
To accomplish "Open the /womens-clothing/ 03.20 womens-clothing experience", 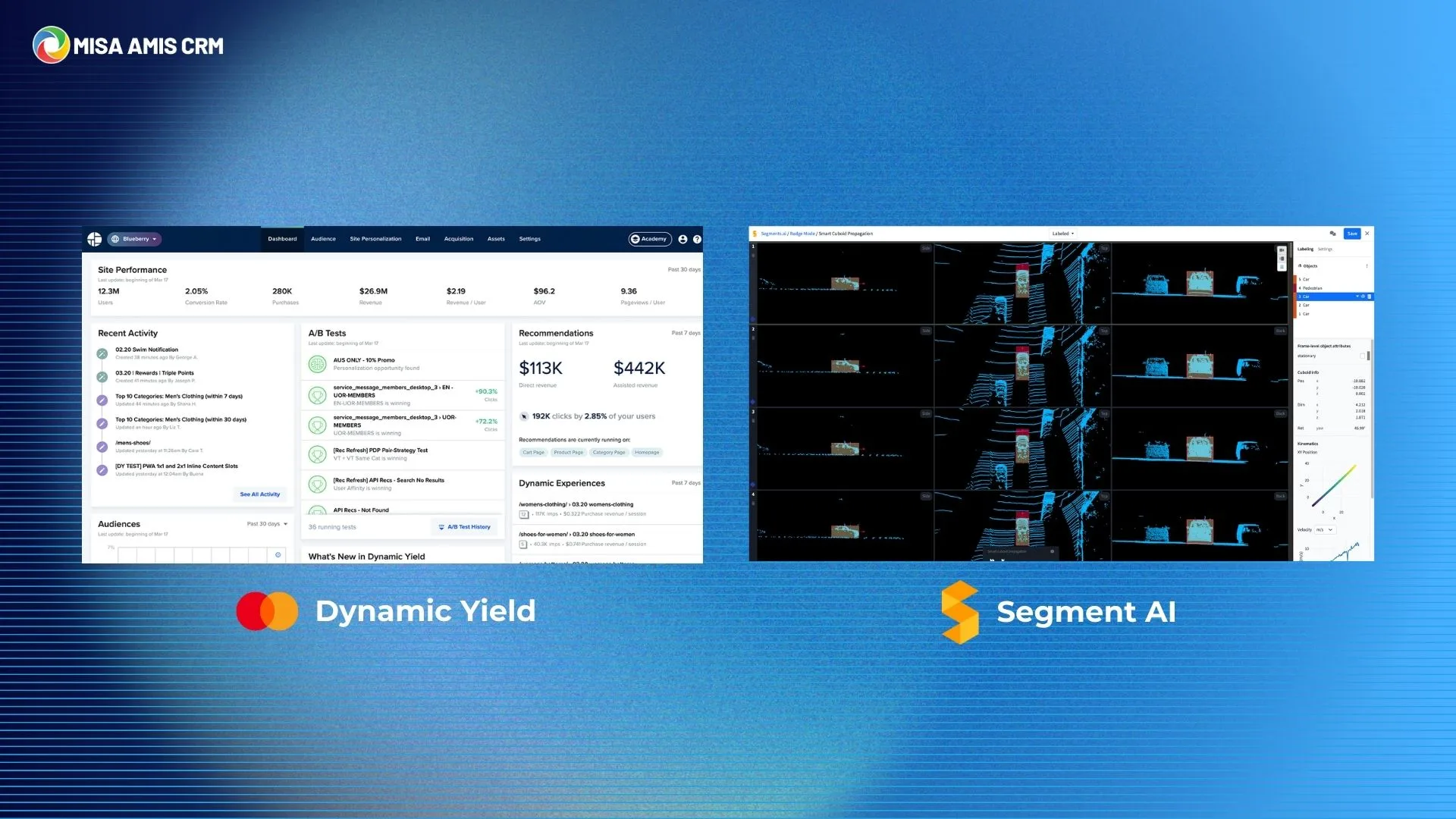I will tap(576, 504).
